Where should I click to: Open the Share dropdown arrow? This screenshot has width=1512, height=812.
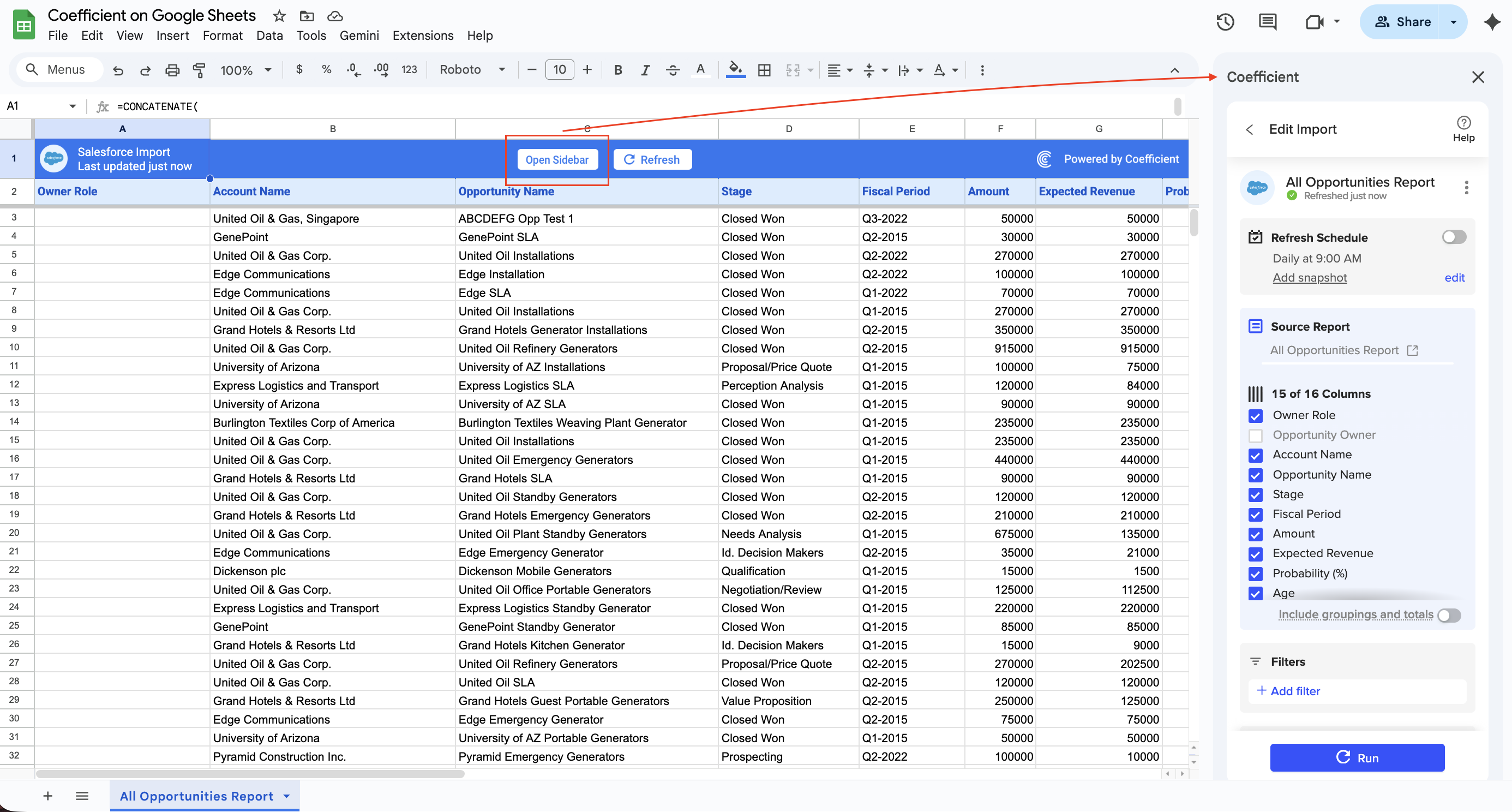1453,22
